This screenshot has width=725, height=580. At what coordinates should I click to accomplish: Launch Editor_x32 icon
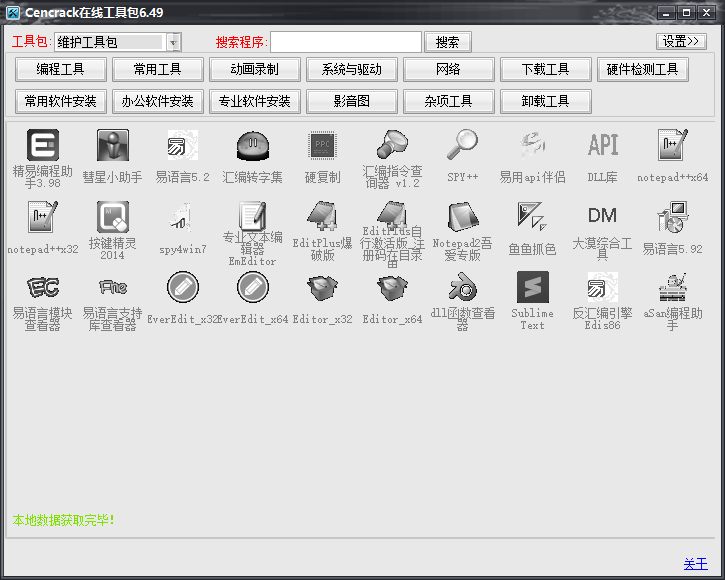coord(322,287)
